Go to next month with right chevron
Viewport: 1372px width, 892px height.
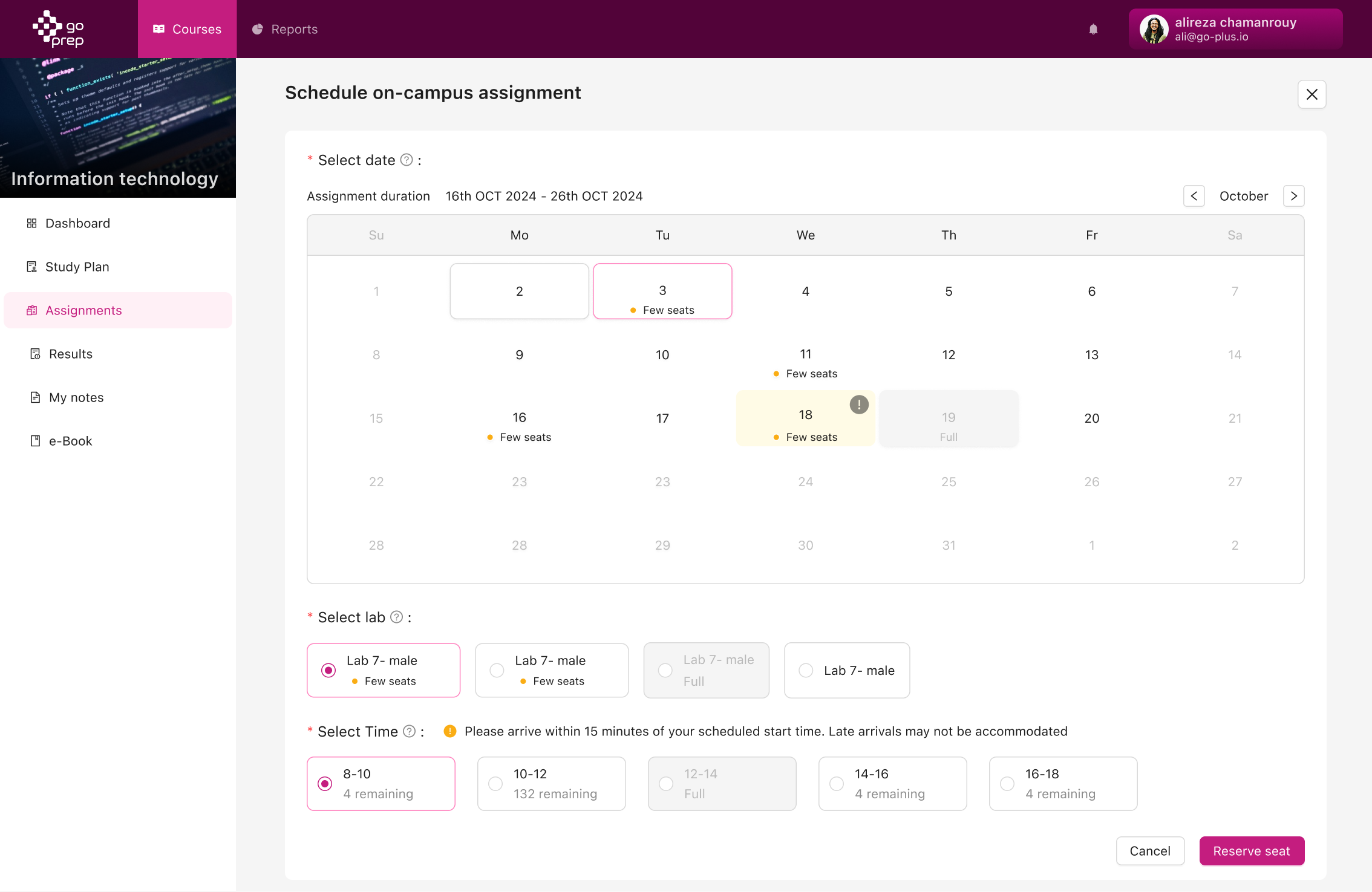pos(1293,196)
